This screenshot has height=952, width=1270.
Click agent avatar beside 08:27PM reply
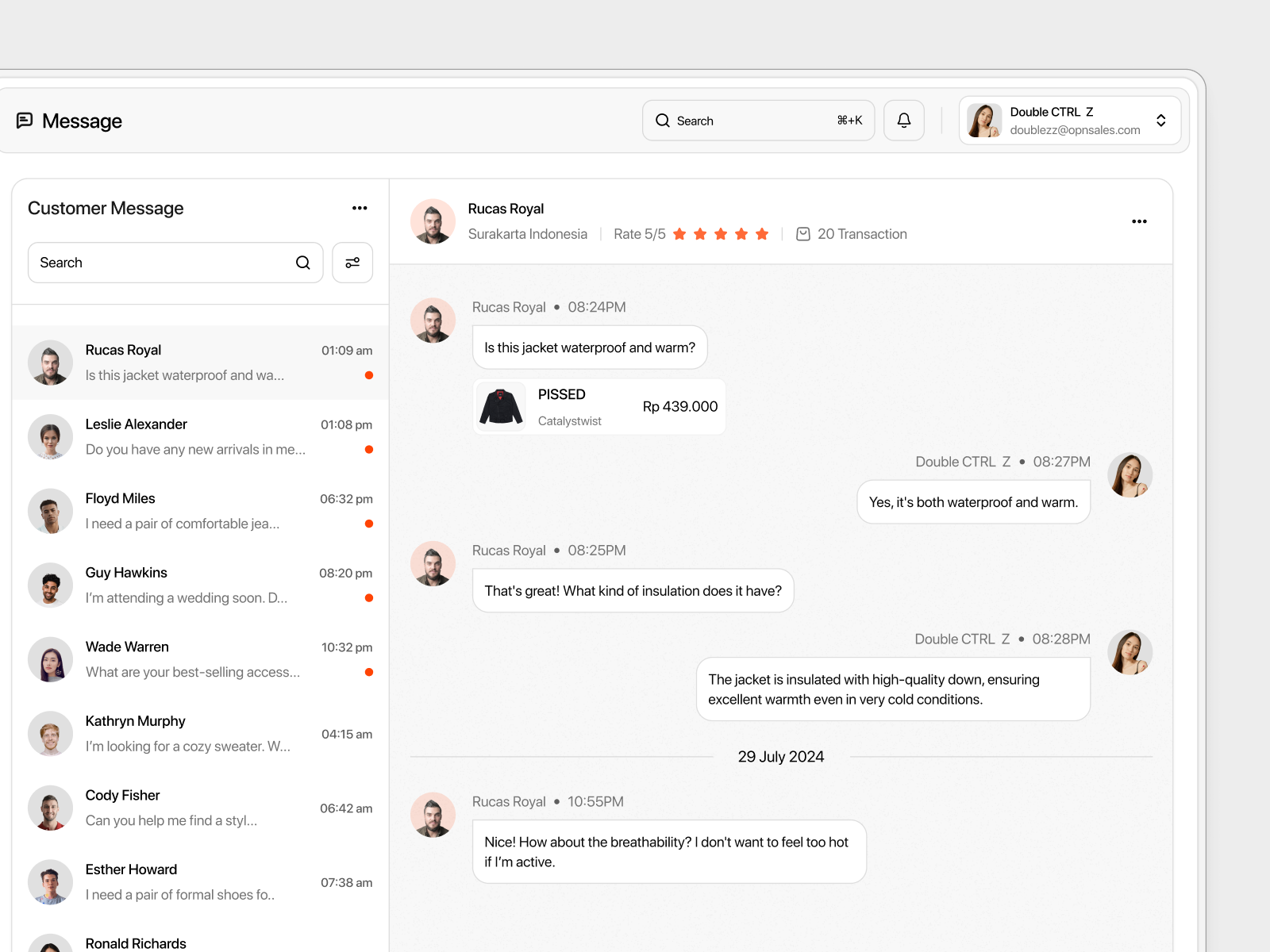coord(1130,475)
